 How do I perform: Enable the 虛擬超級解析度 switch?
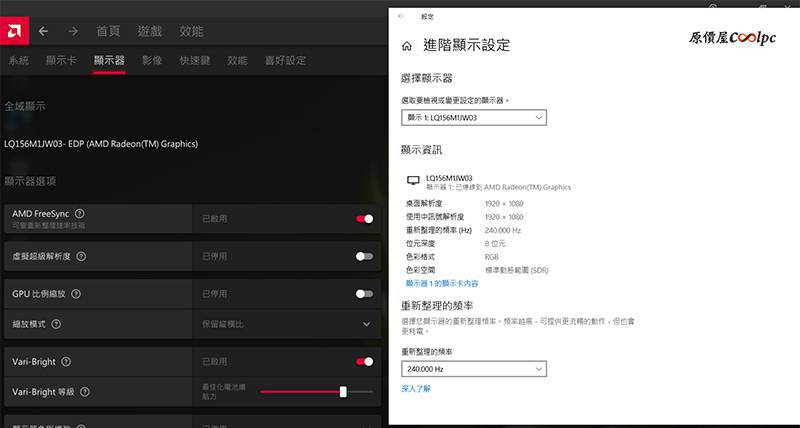(364, 256)
